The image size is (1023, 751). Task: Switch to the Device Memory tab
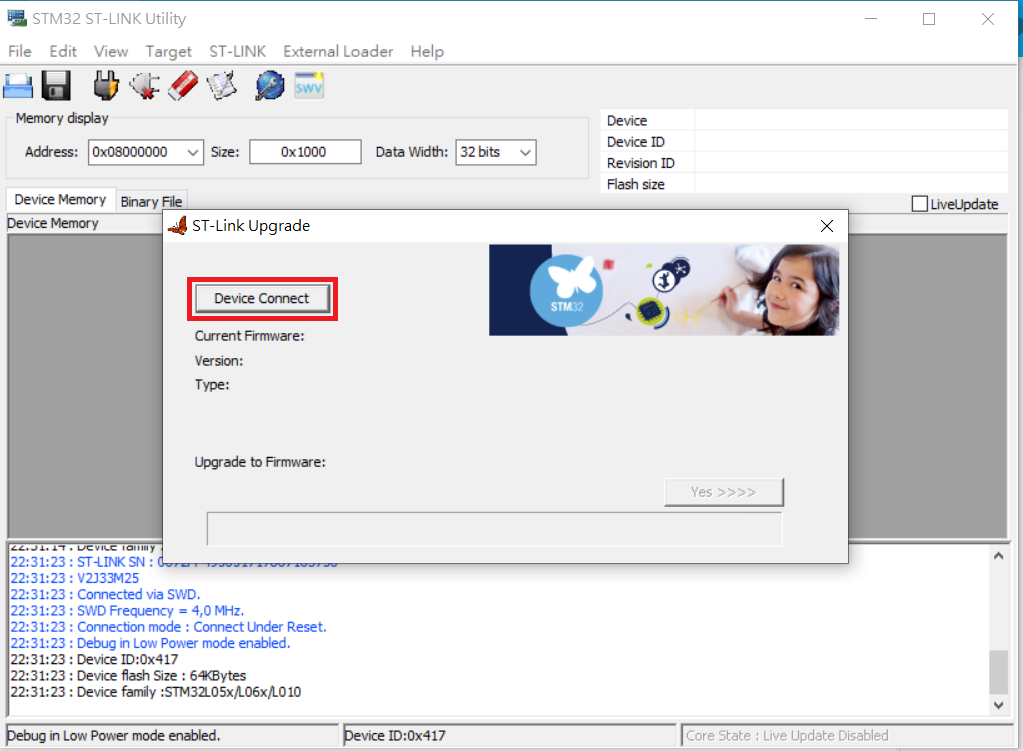(60, 200)
